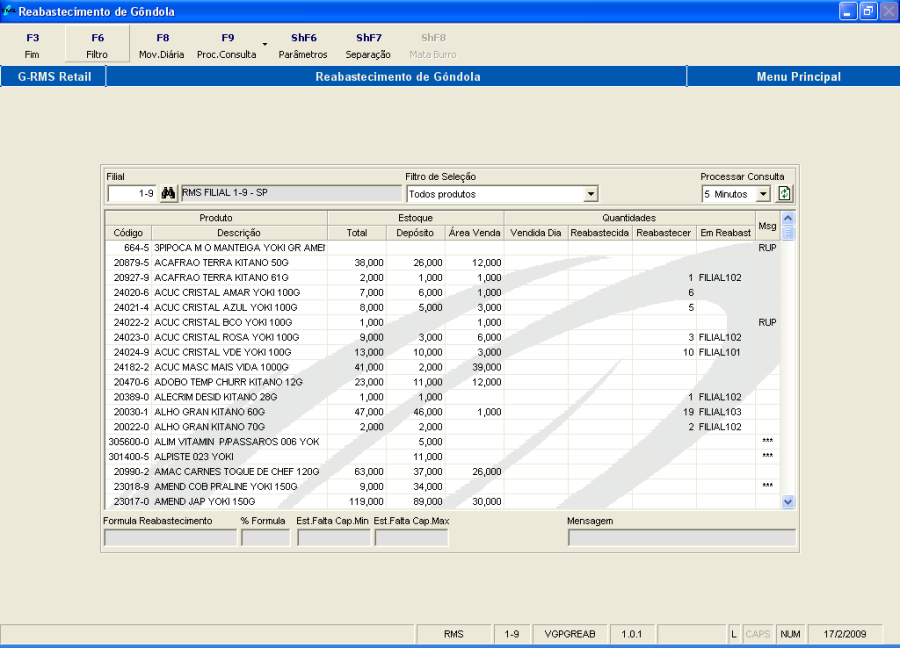Screen dimensions: 900x648
Task: Open ShF6 Parâmetros from the toolbar
Action: (303, 45)
